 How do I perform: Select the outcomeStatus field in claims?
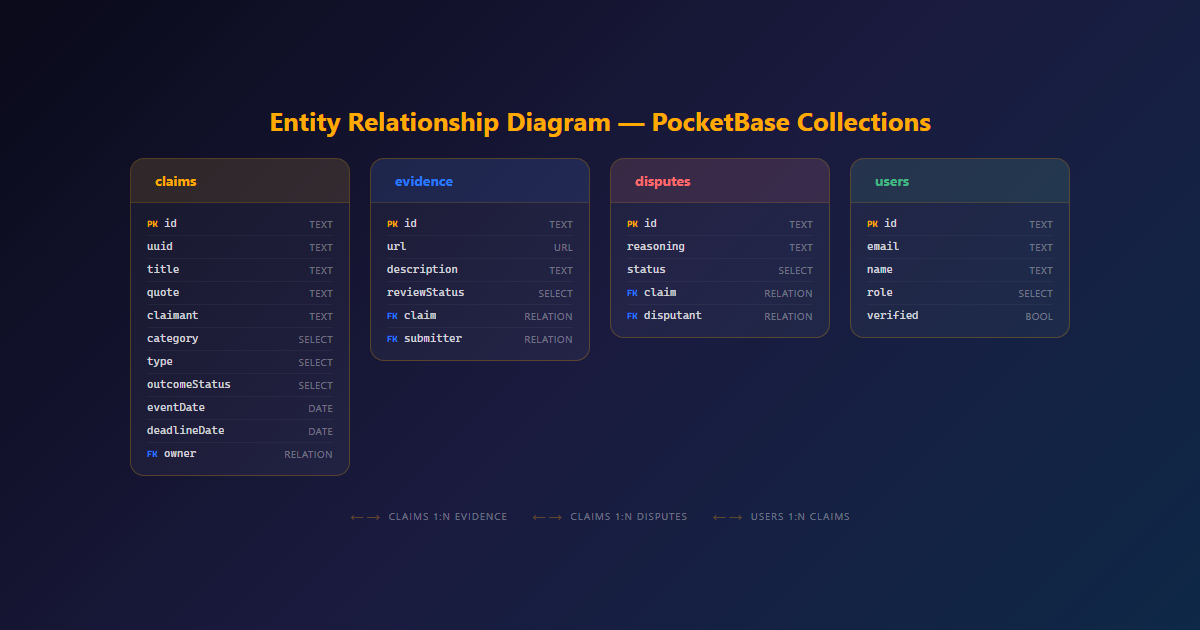(240, 385)
